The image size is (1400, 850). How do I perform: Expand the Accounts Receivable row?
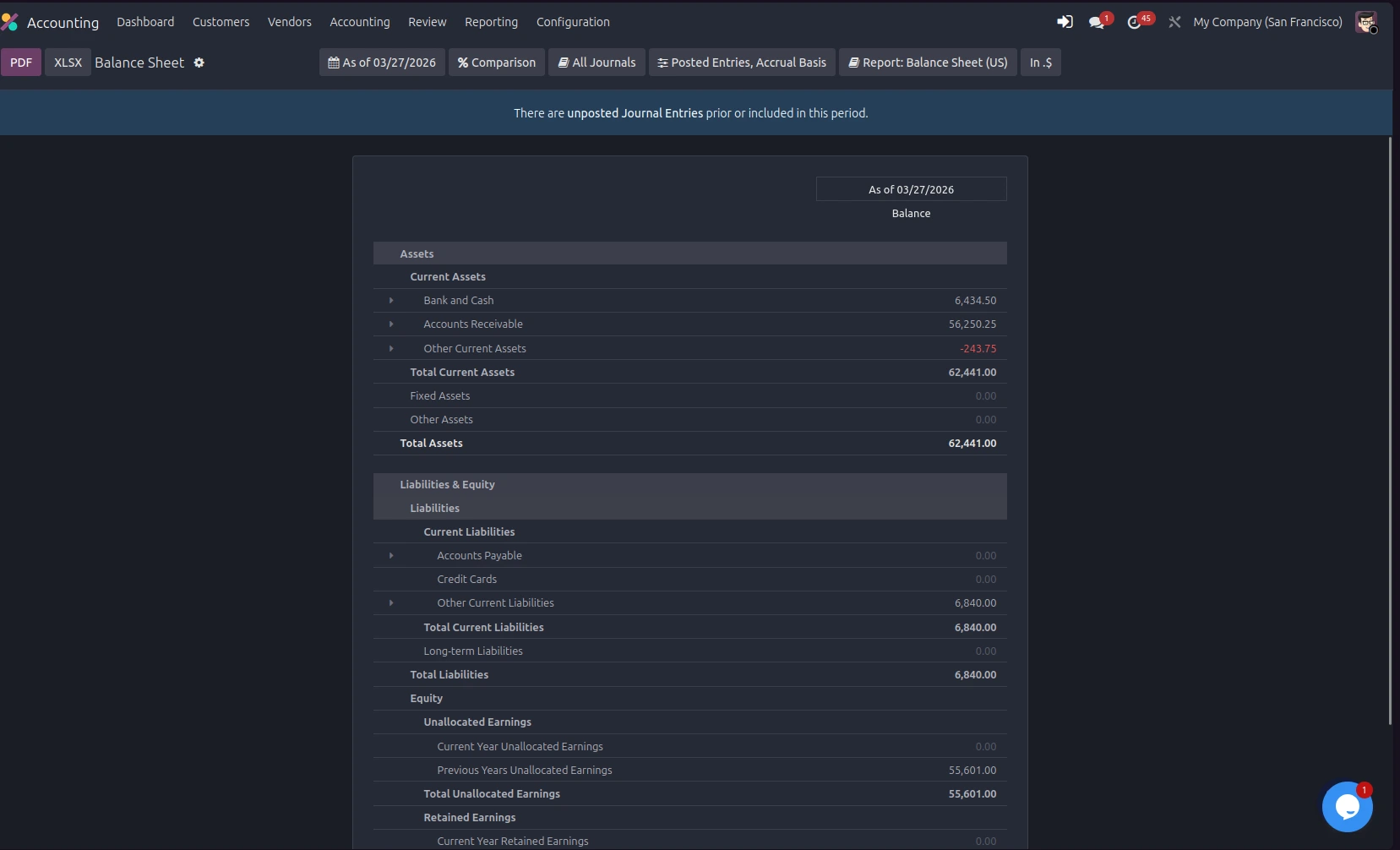click(391, 324)
